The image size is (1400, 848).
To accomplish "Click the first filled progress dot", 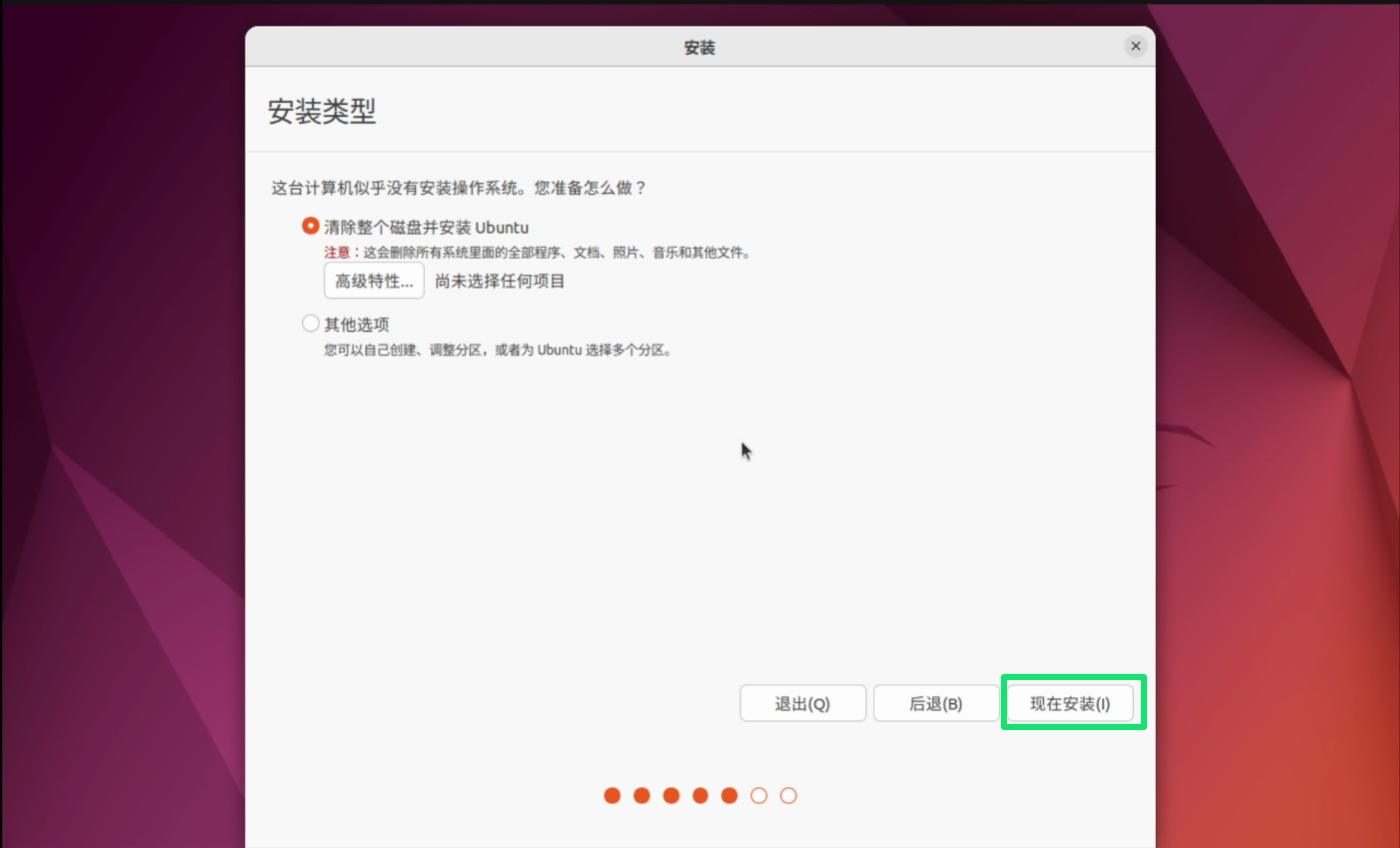I will coord(612,795).
